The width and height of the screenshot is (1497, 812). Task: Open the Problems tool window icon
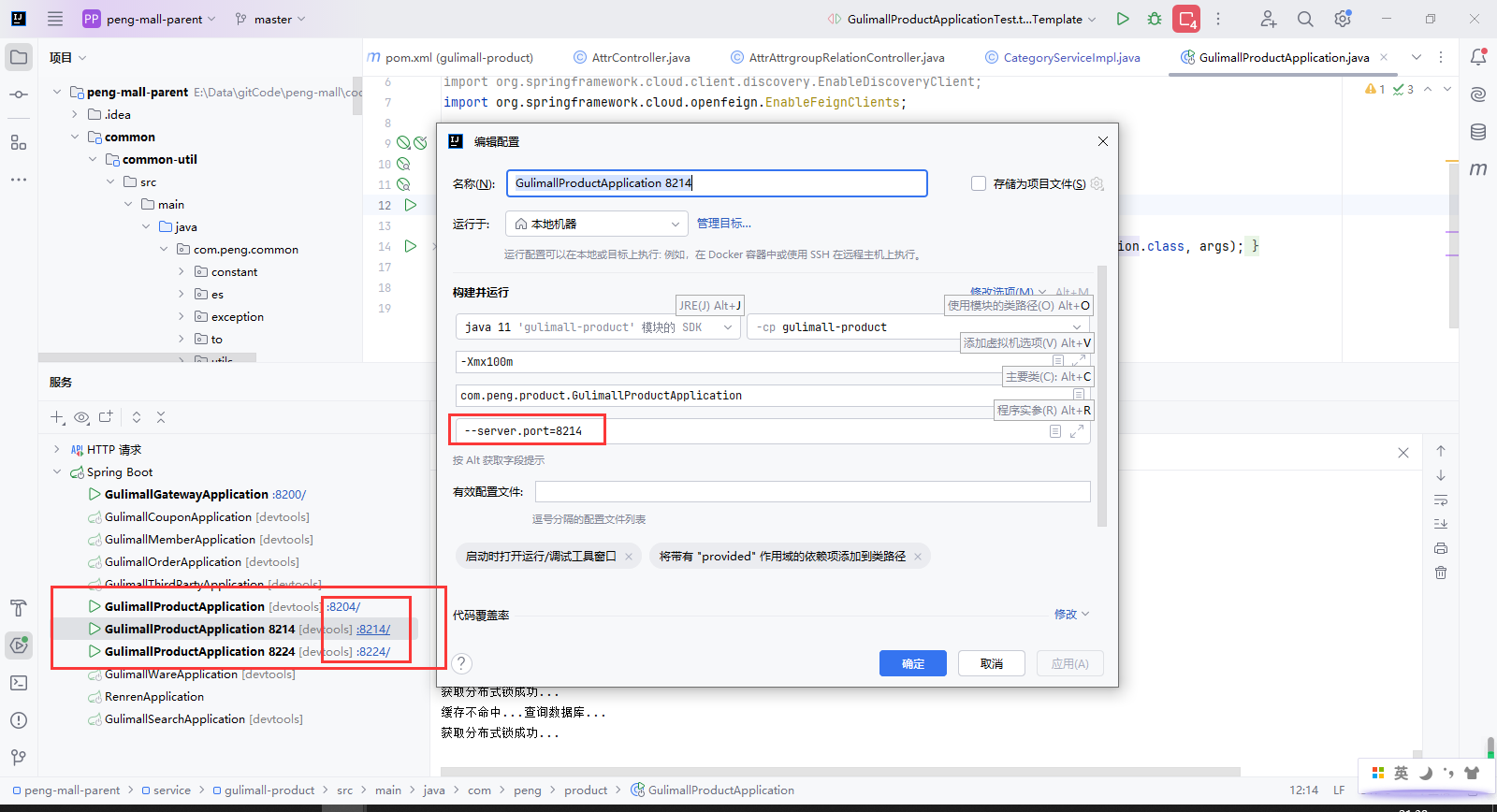[19, 720]
